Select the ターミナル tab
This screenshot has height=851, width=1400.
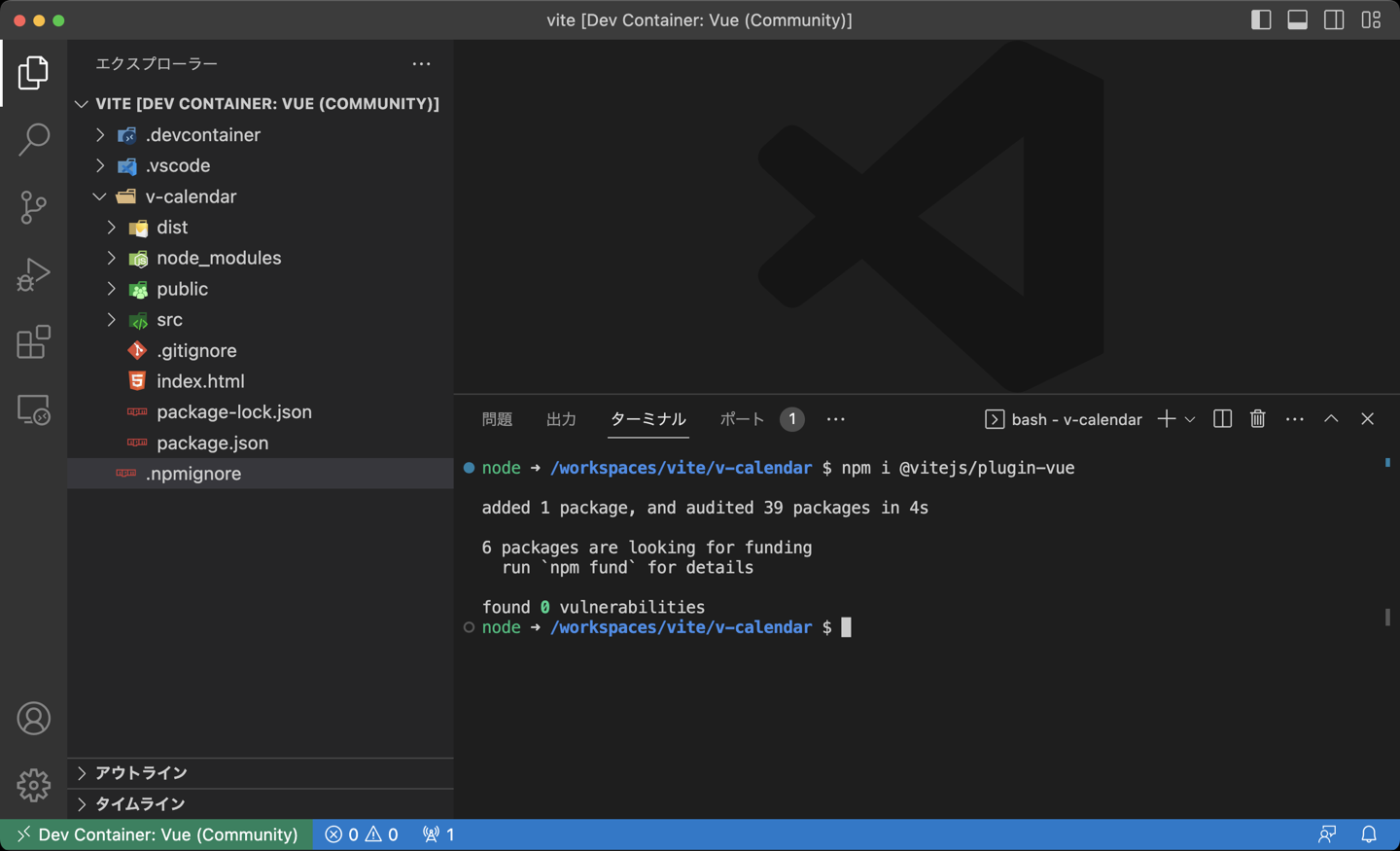647,419
